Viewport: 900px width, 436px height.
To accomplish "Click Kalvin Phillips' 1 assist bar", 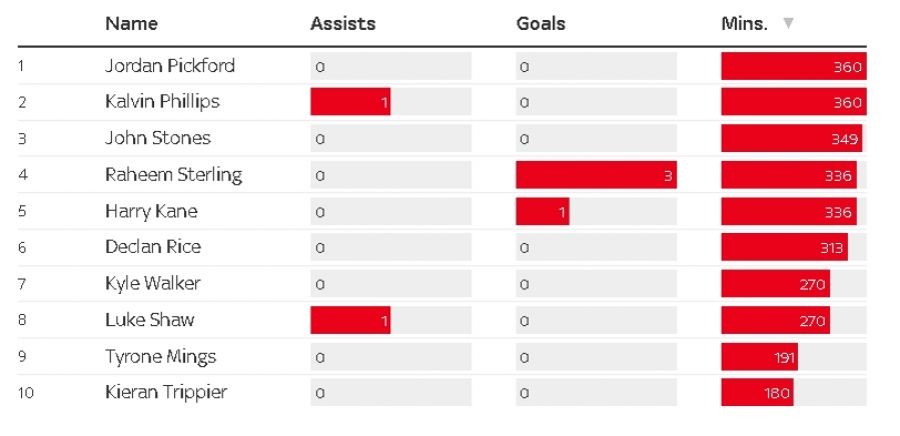I will point(350,102).
